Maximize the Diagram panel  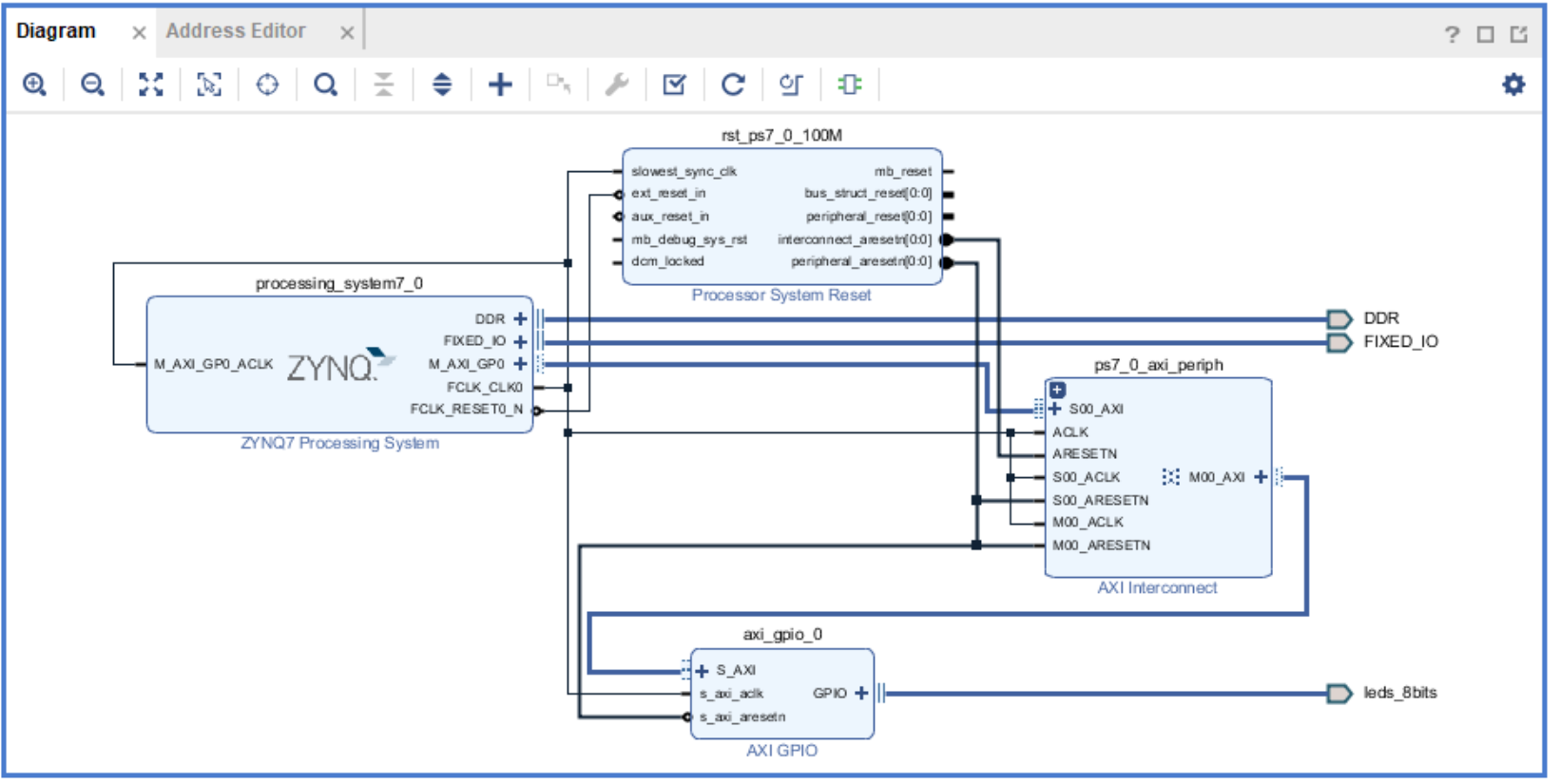[x=1485, y=35]
